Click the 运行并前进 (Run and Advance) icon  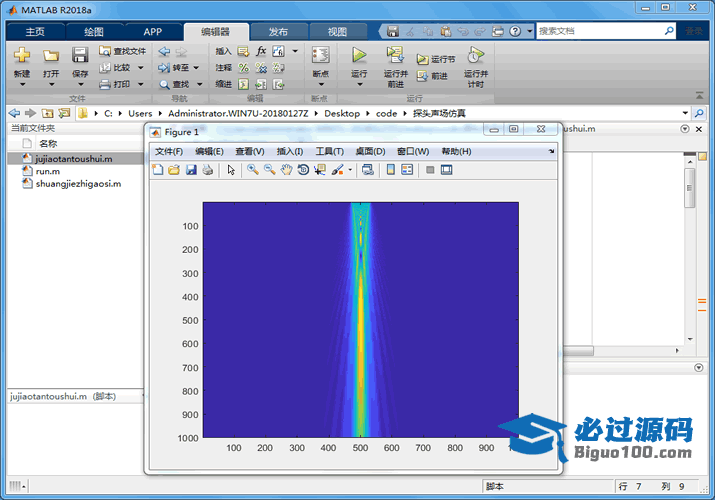(x=395, y=55)
